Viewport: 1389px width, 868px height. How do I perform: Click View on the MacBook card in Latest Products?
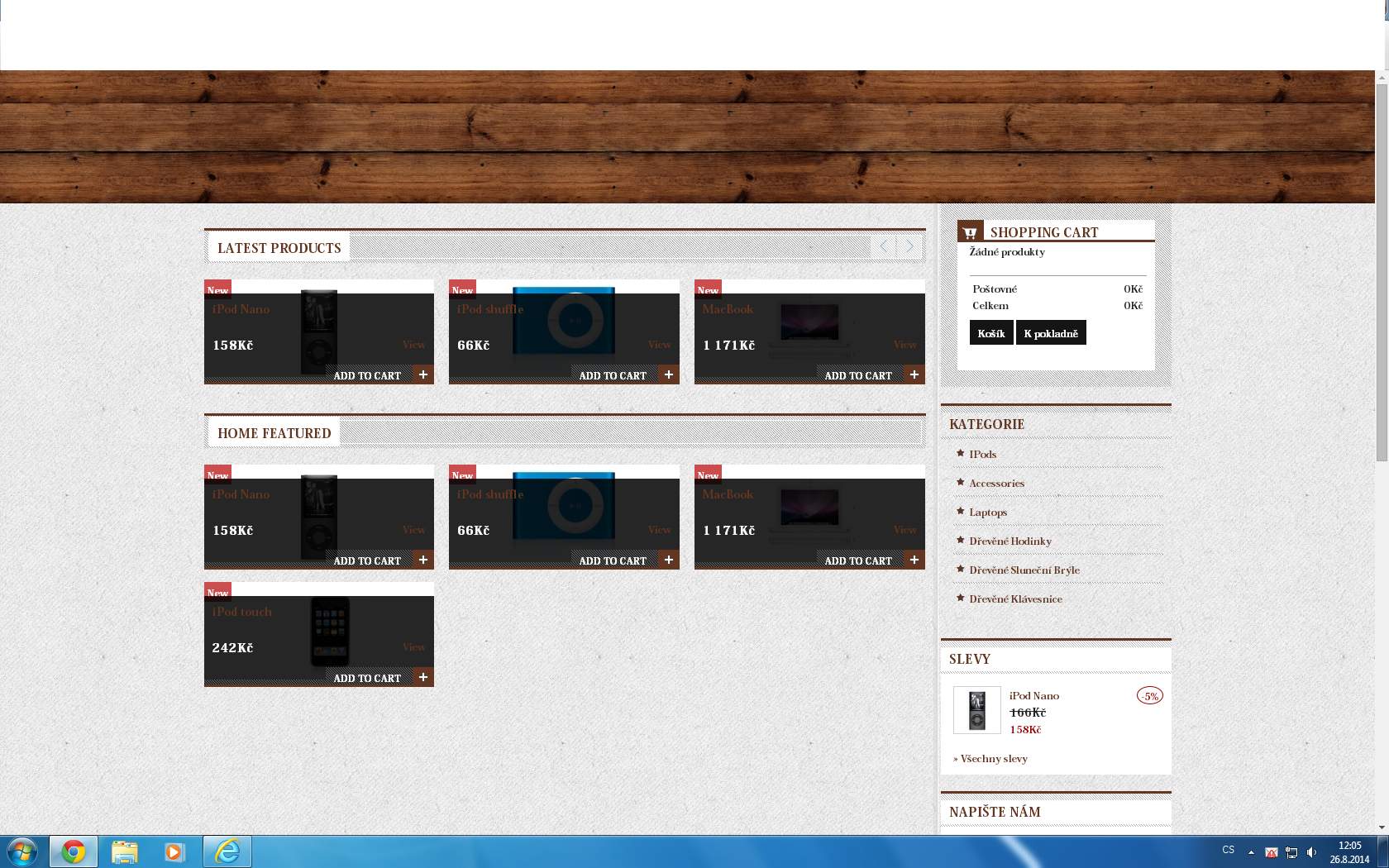pos(905,345)
